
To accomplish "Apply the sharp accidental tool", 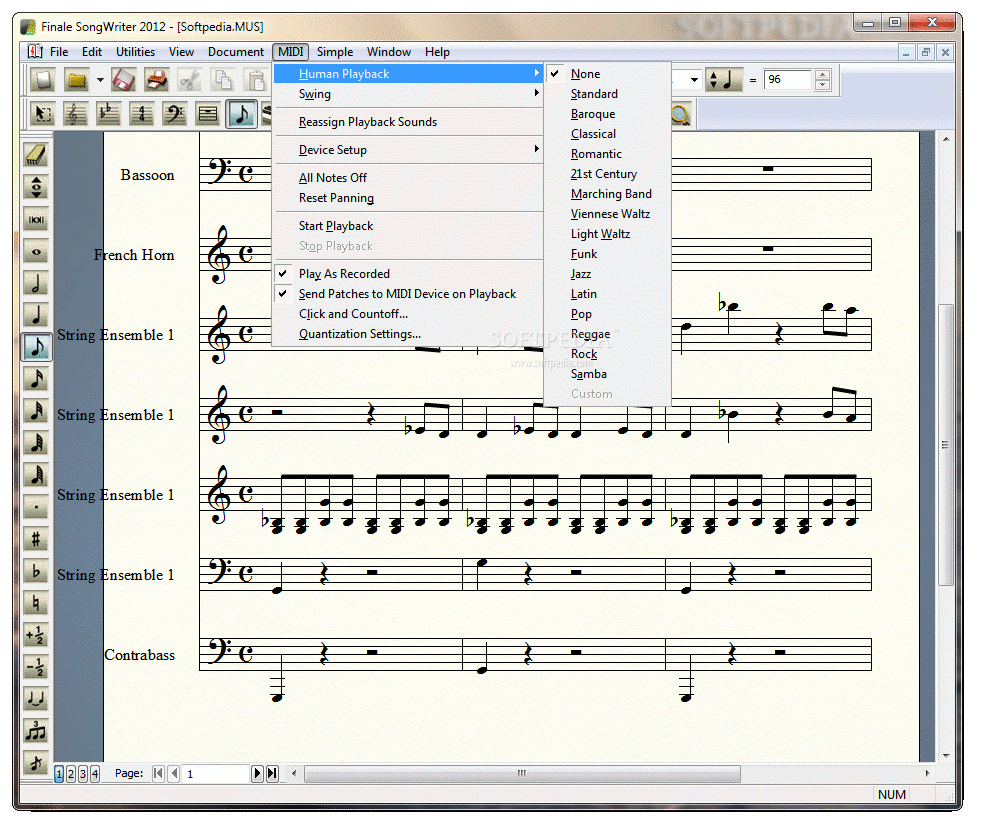I will (x=36, y=538).
